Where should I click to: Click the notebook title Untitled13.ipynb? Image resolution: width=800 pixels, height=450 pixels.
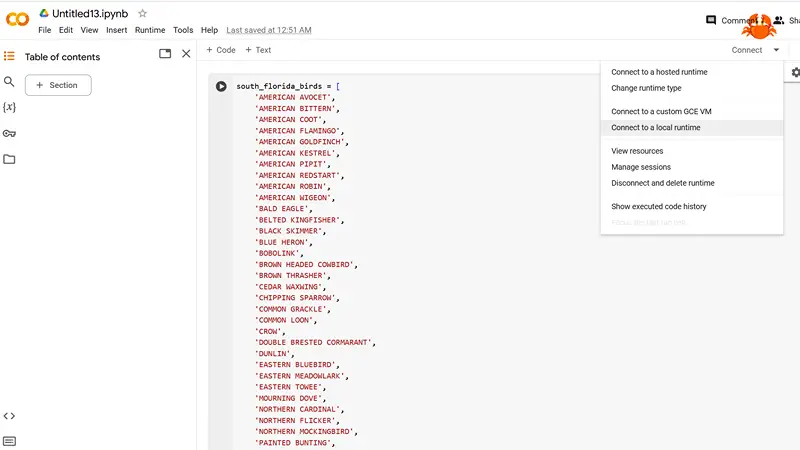click(90, 14)
